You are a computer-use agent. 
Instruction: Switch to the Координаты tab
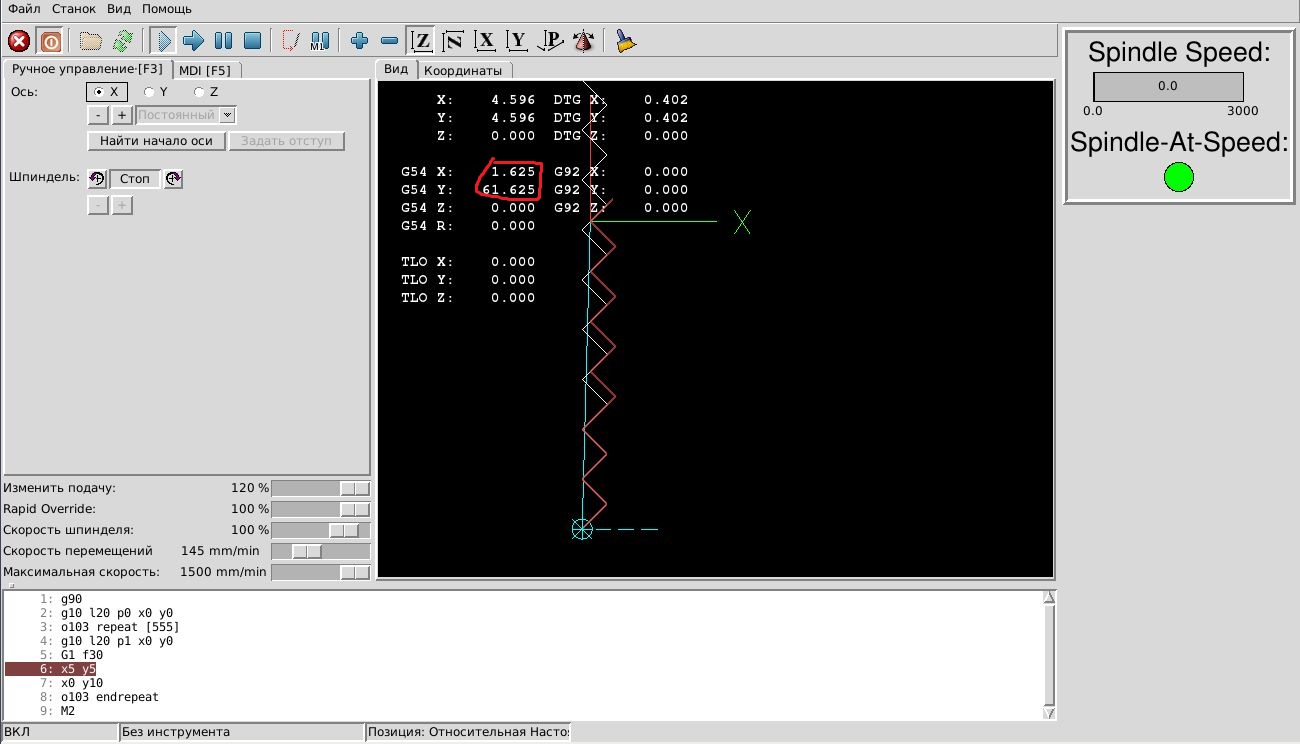pyautogui.click(x=463, y=70)
